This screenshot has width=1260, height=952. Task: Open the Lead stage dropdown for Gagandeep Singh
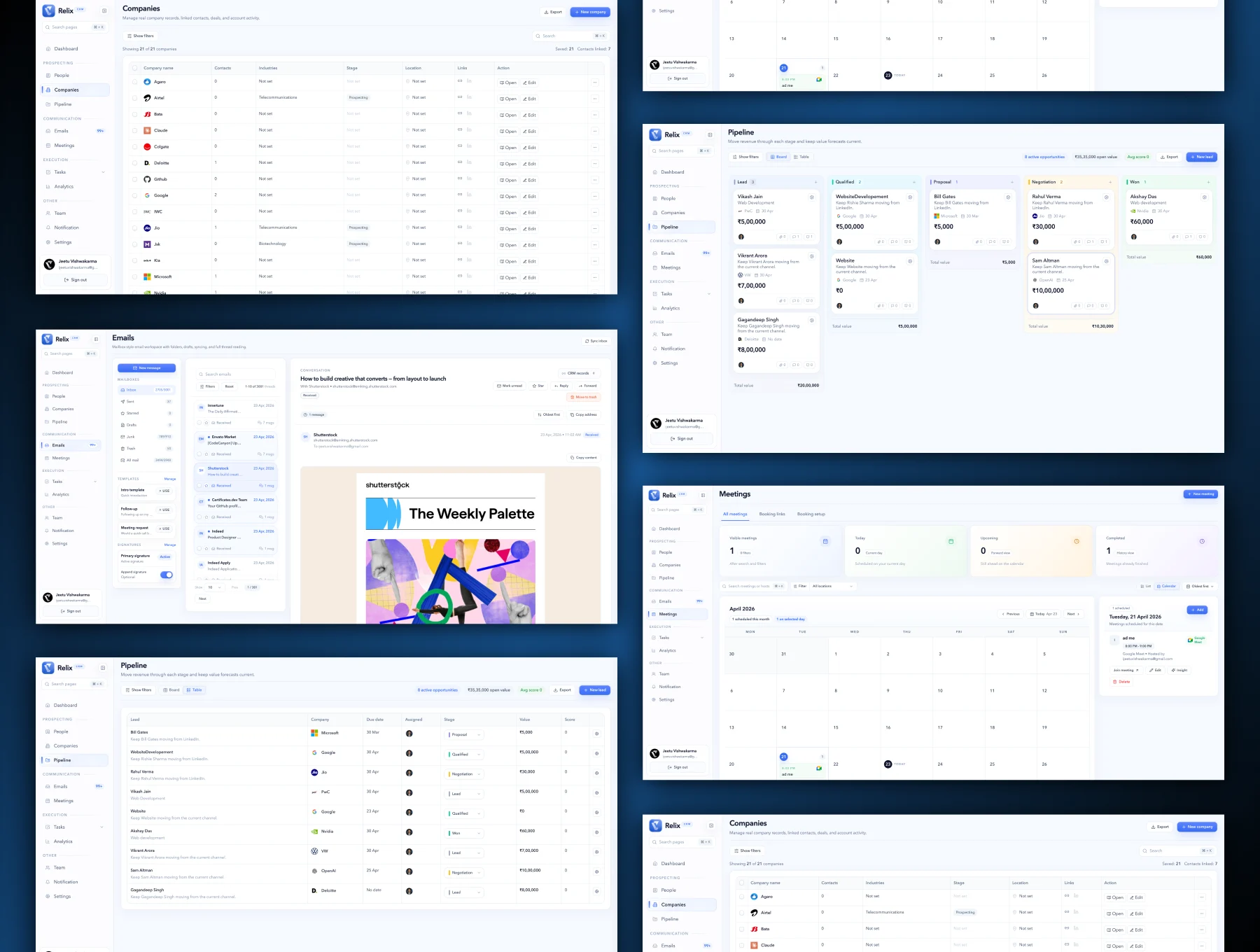[464, 892]
